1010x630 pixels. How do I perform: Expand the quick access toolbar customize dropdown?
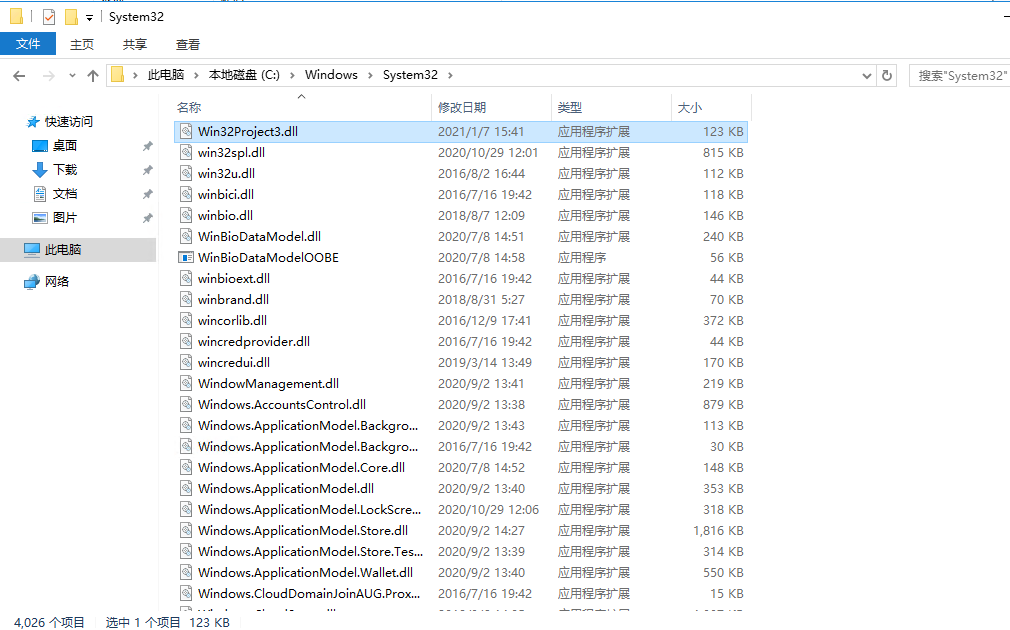(89, 18)
